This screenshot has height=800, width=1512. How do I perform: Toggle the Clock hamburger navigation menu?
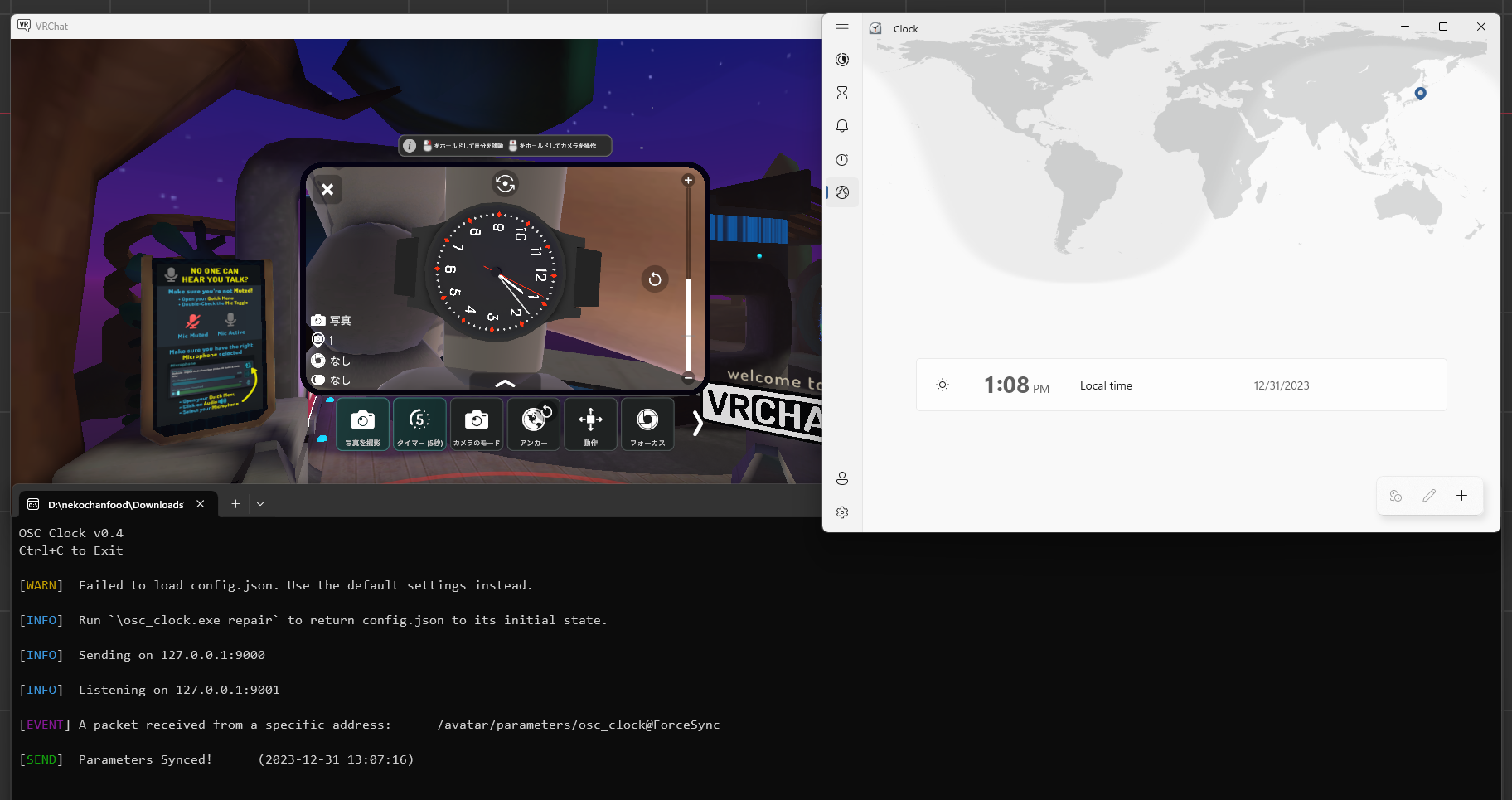[x=842, y=28]
